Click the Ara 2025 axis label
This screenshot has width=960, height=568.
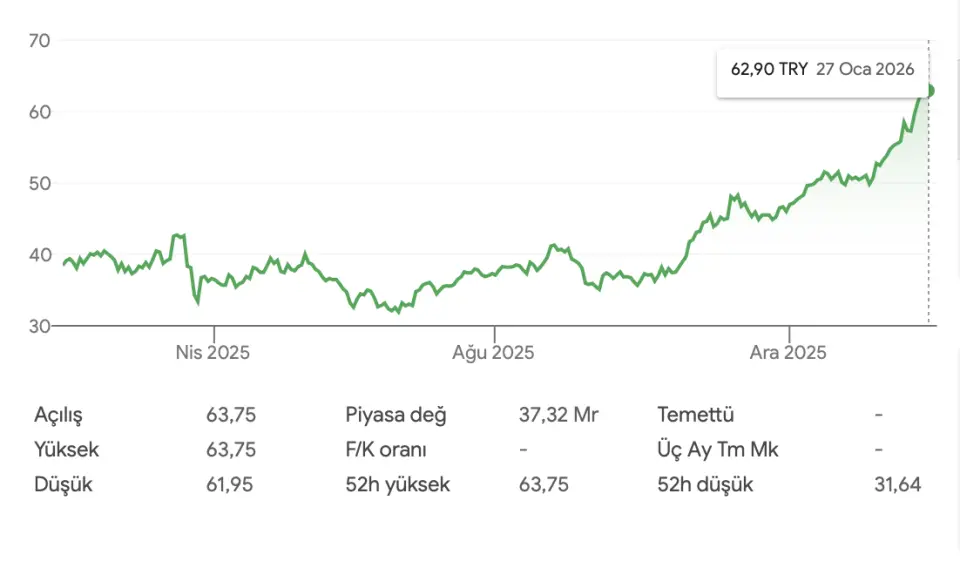pos(789,353)
